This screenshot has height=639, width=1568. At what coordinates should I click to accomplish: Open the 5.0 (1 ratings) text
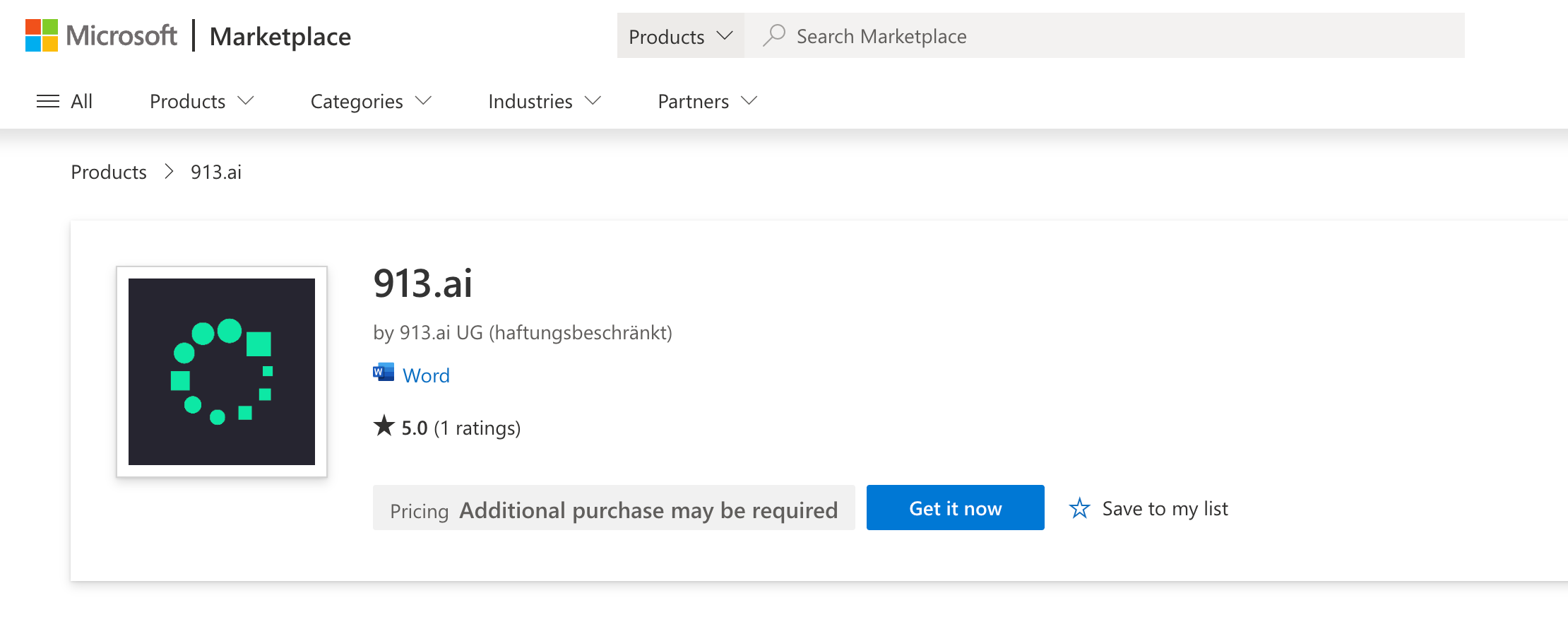click(x=461, y=428)
